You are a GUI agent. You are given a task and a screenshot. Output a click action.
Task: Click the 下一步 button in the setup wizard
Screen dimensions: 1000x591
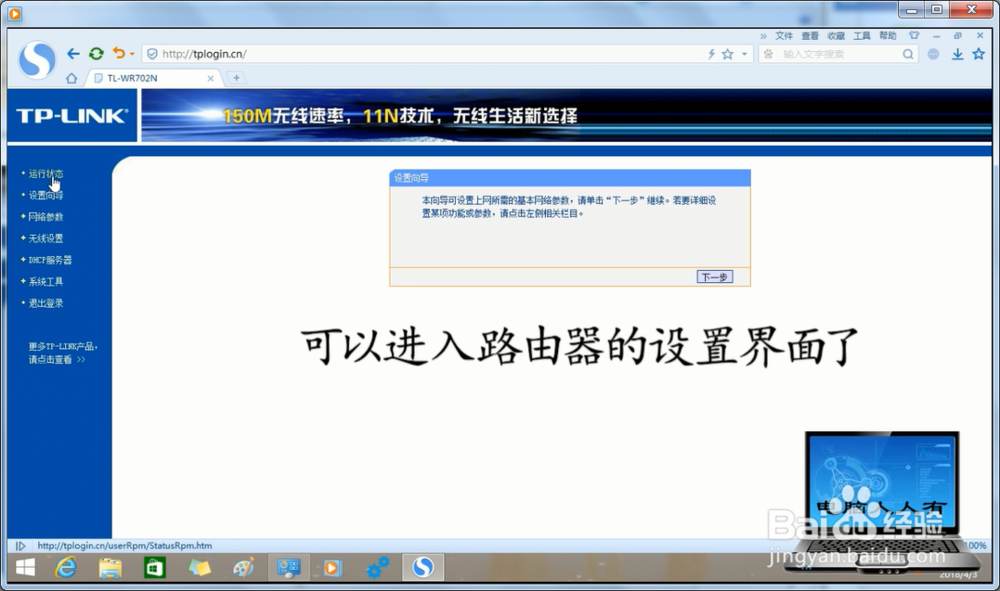click(714, 277)
